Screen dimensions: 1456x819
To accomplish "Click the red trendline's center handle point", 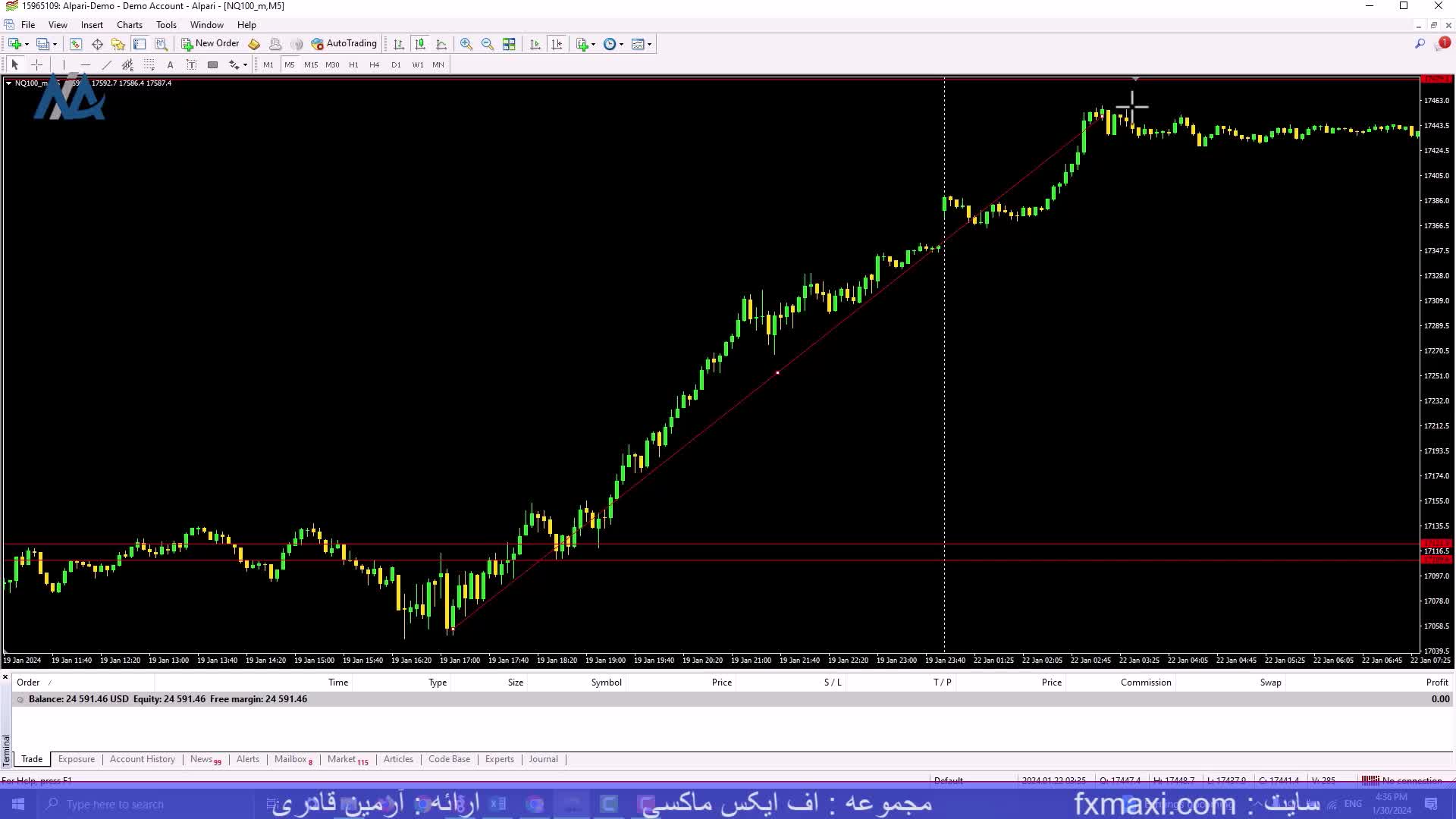I will pos(777,372).
